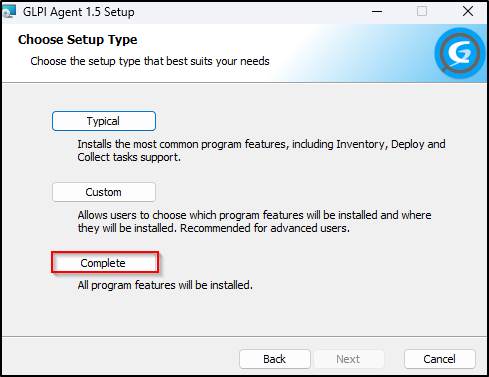The width and height of the screenshot is (489, 377).
Task: Choose the Typical setup type
Action: [x=104, y=121]
